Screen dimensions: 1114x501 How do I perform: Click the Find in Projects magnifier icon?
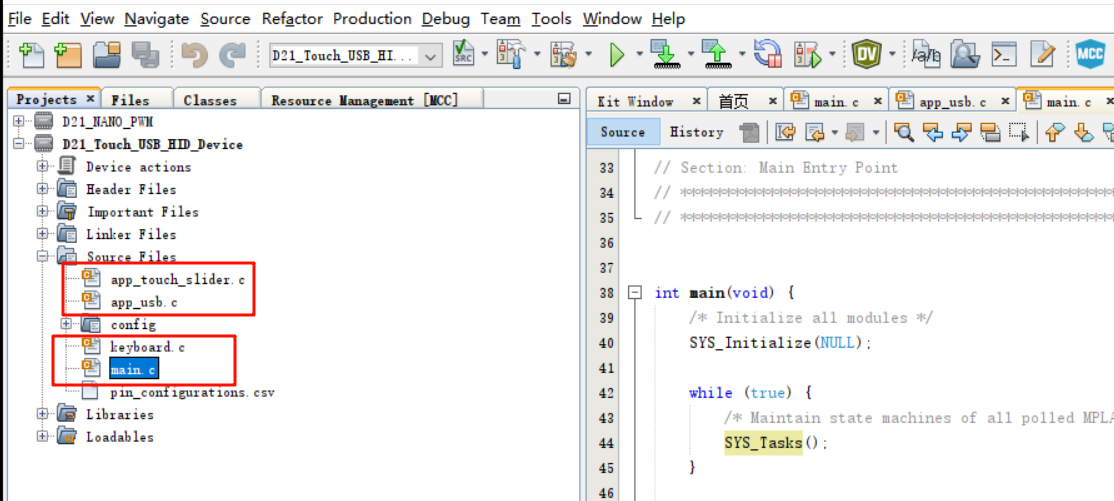[x=965, y=55]
